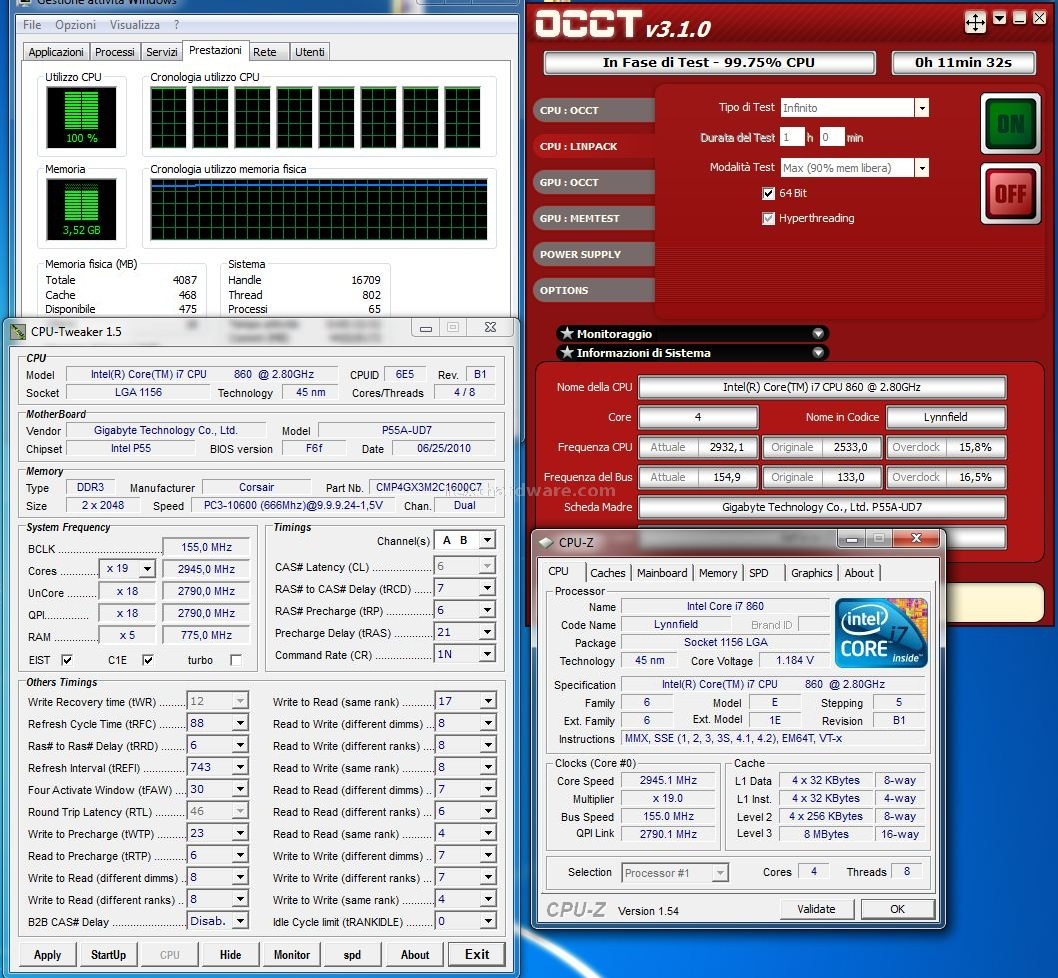Viewport: 1058px width, 978px height.
Task: Open the Idle Cycle limit (tRANKIDLE) dropdown
Action: click(x=487, y=921)
